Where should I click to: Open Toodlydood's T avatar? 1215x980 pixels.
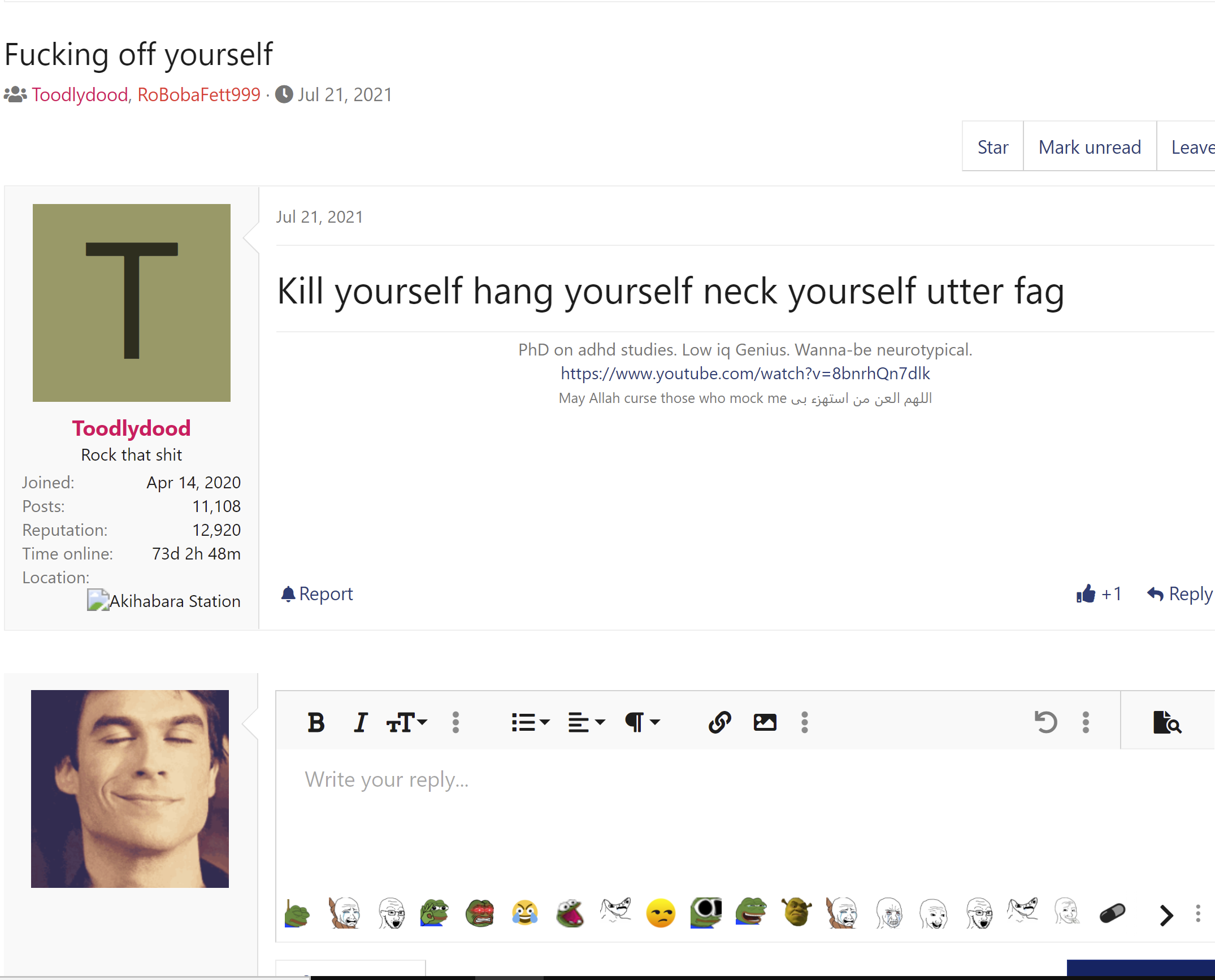132,303
